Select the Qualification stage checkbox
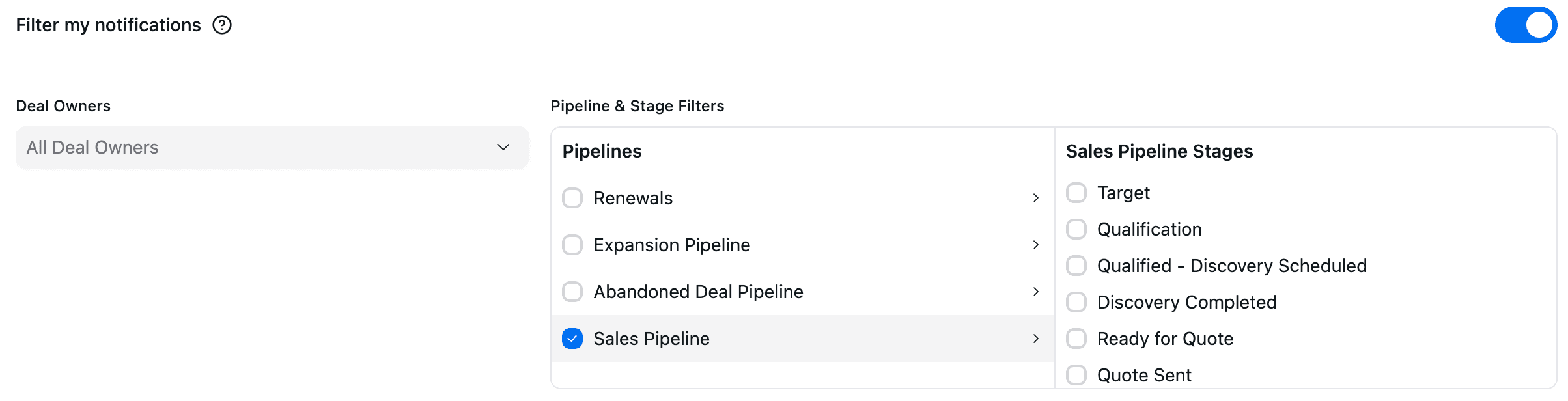Screen dimensions: 1568x401 [x=1076, y=229]
